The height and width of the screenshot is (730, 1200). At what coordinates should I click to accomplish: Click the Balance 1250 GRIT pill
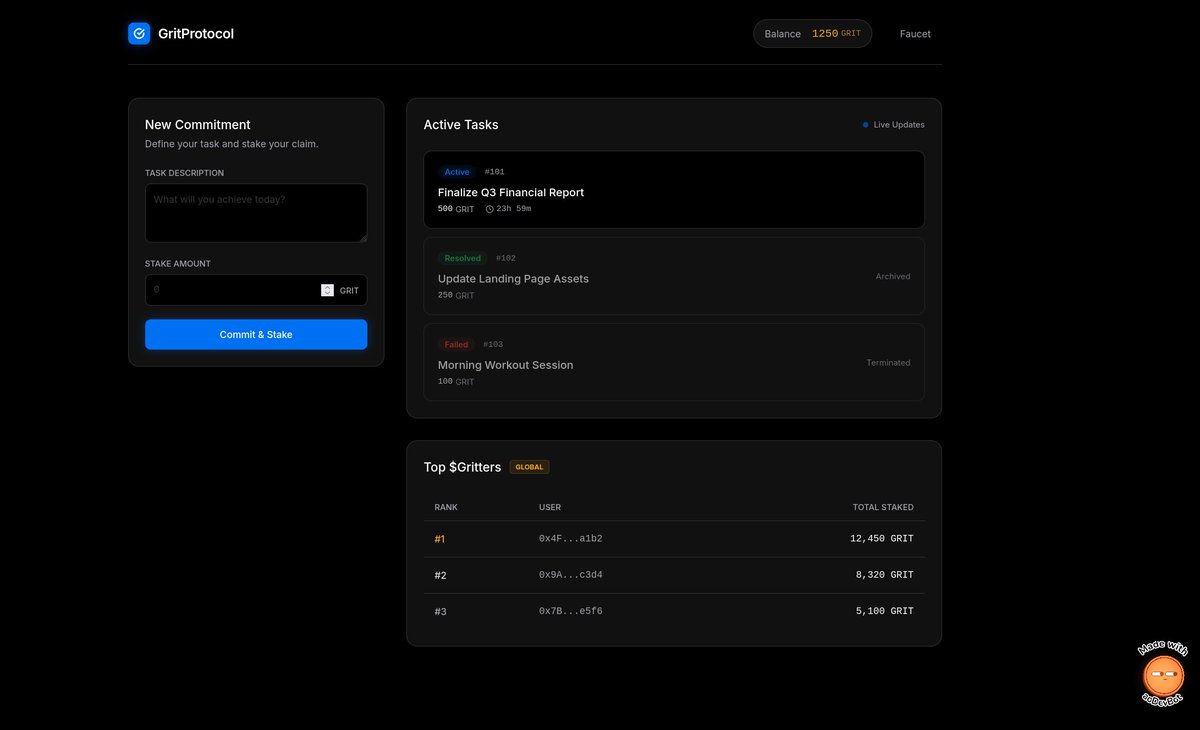(812, 34)
